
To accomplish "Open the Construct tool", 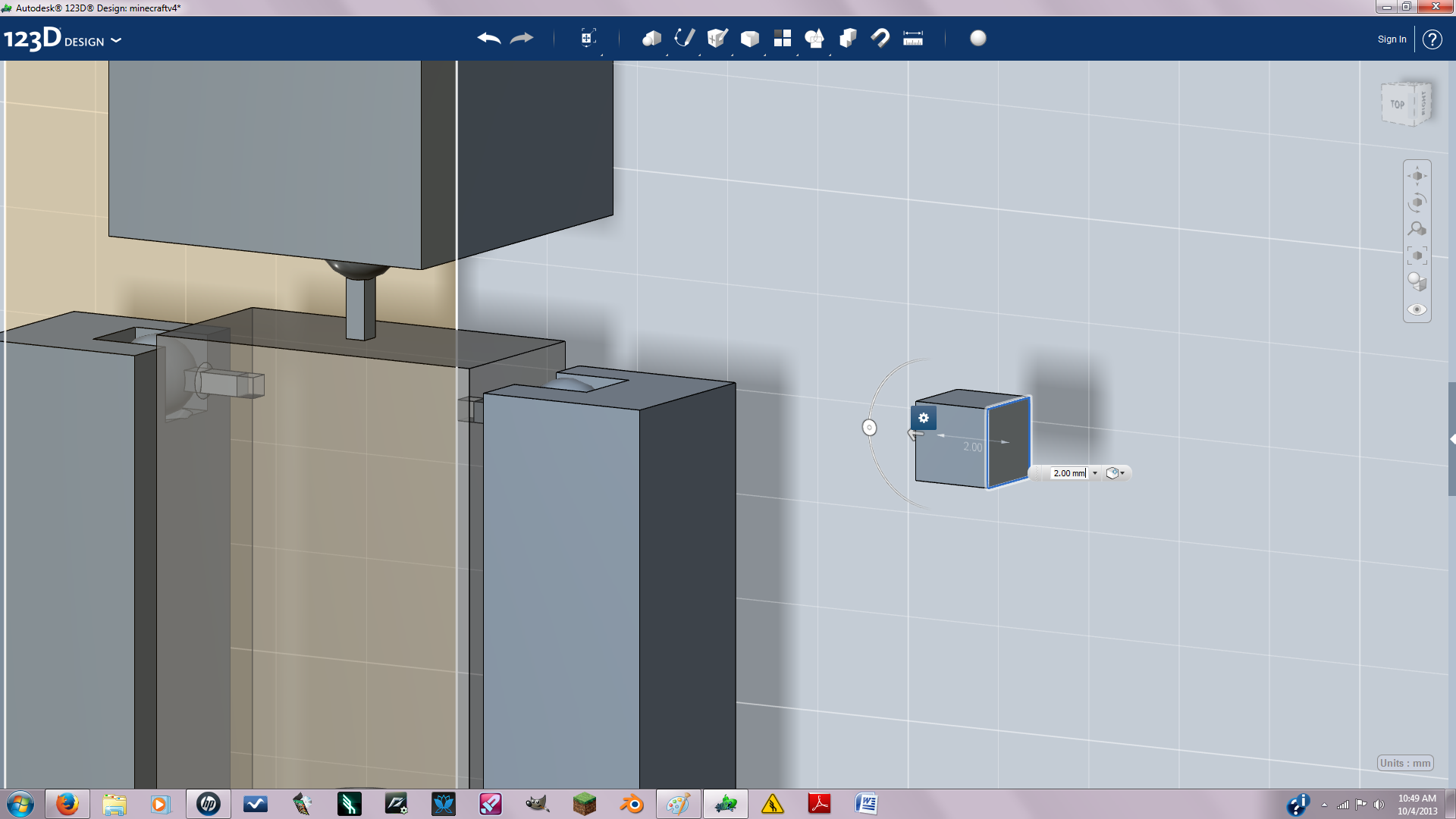I will pyautogui.click(x=717, y=38).
